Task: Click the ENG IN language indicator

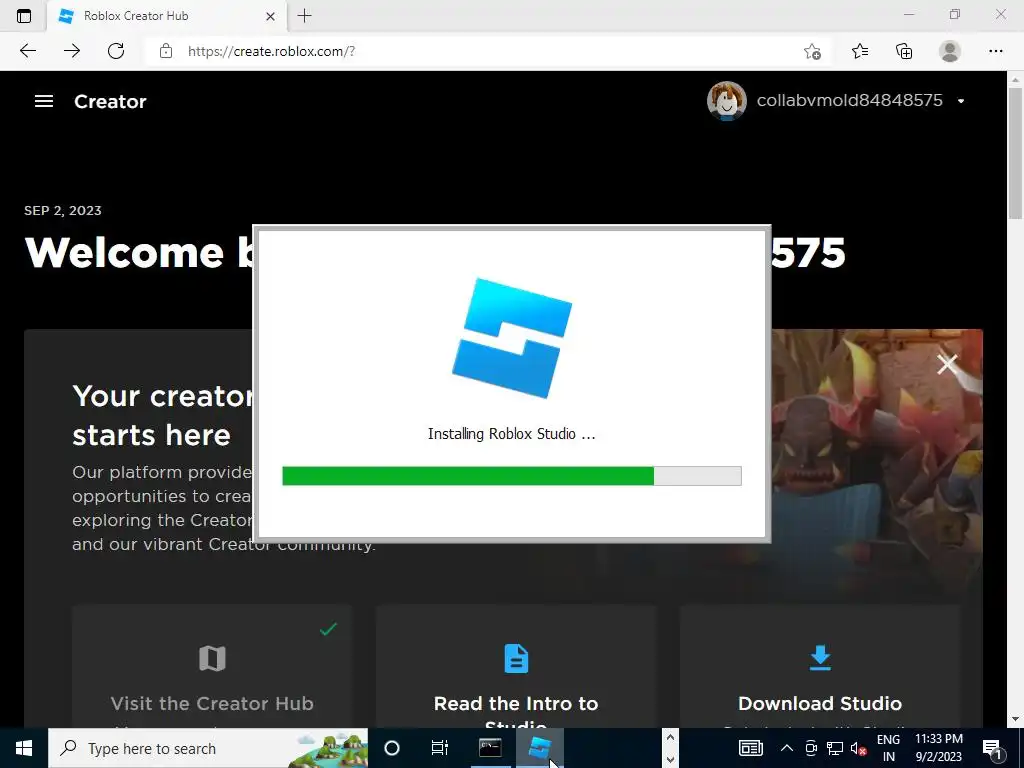Action: coord(888,748)
